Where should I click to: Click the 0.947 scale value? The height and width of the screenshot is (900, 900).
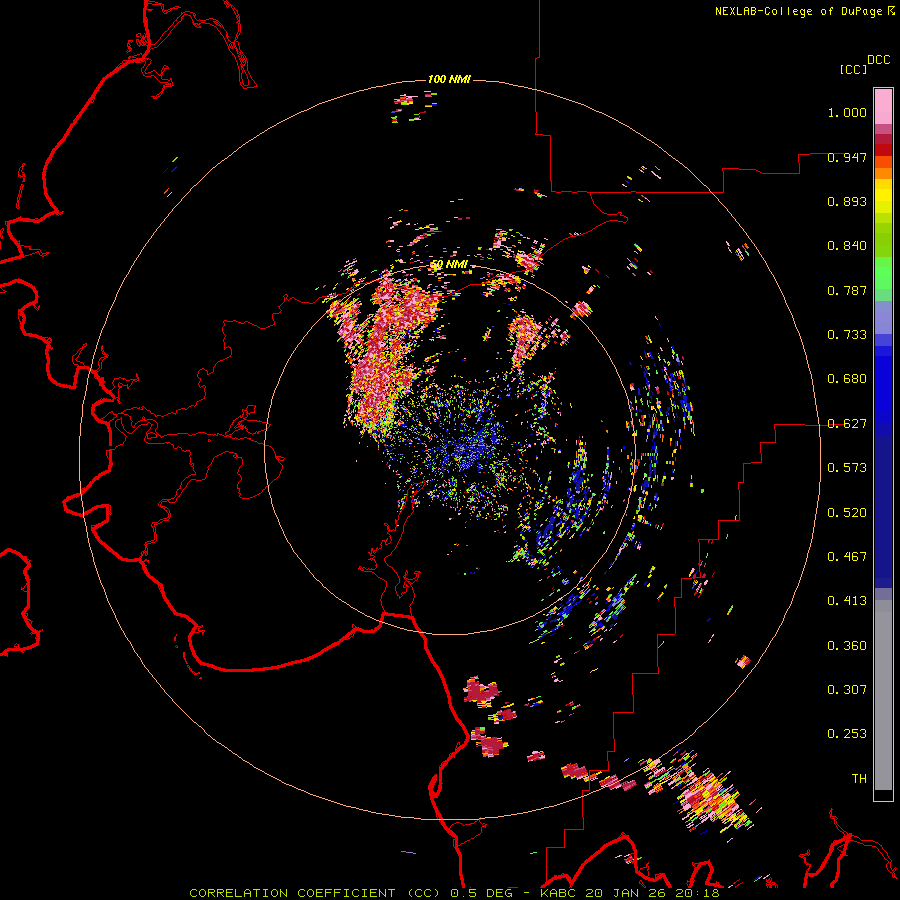tap(847, 157)
